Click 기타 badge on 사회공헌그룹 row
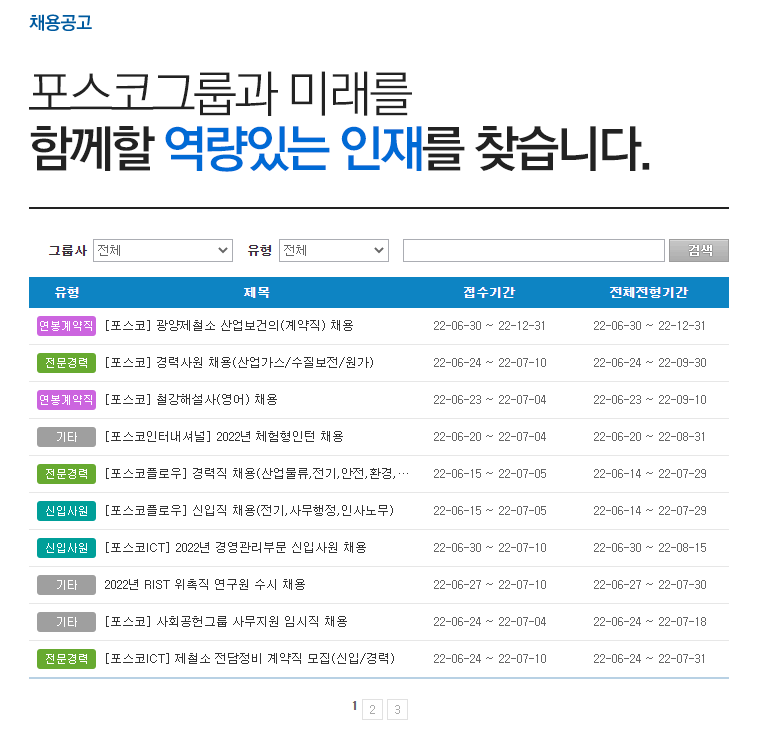The height and width of the screenshot is (740, 768). [x=66, y=621]
